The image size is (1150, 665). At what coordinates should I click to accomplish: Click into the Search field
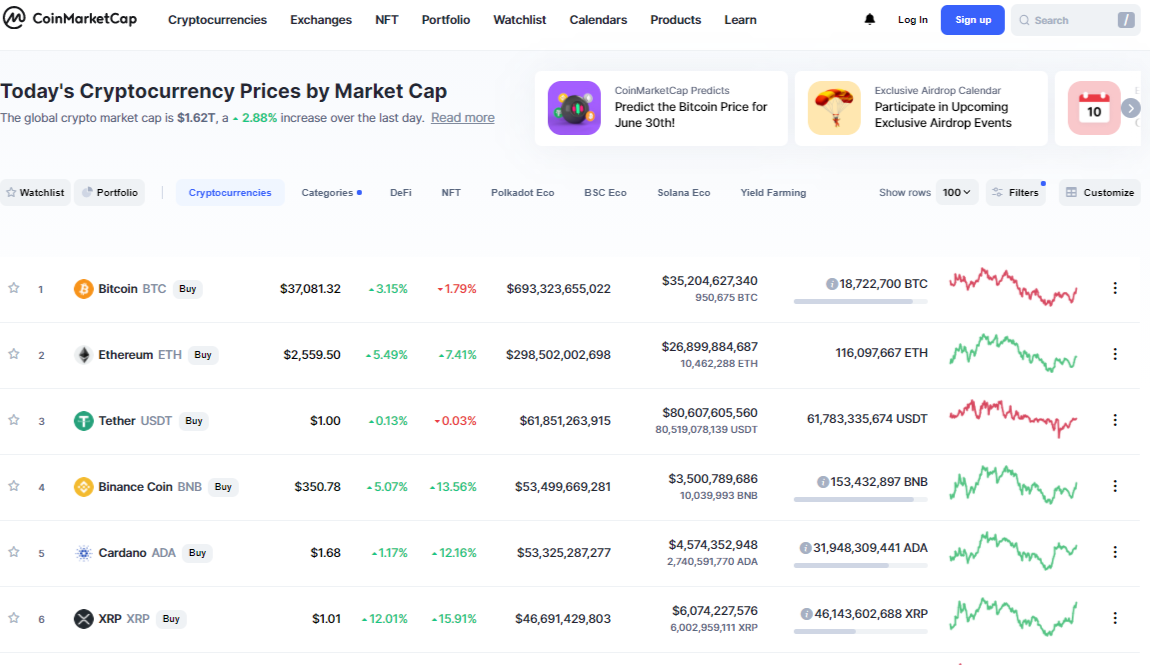coord(1075,20)
